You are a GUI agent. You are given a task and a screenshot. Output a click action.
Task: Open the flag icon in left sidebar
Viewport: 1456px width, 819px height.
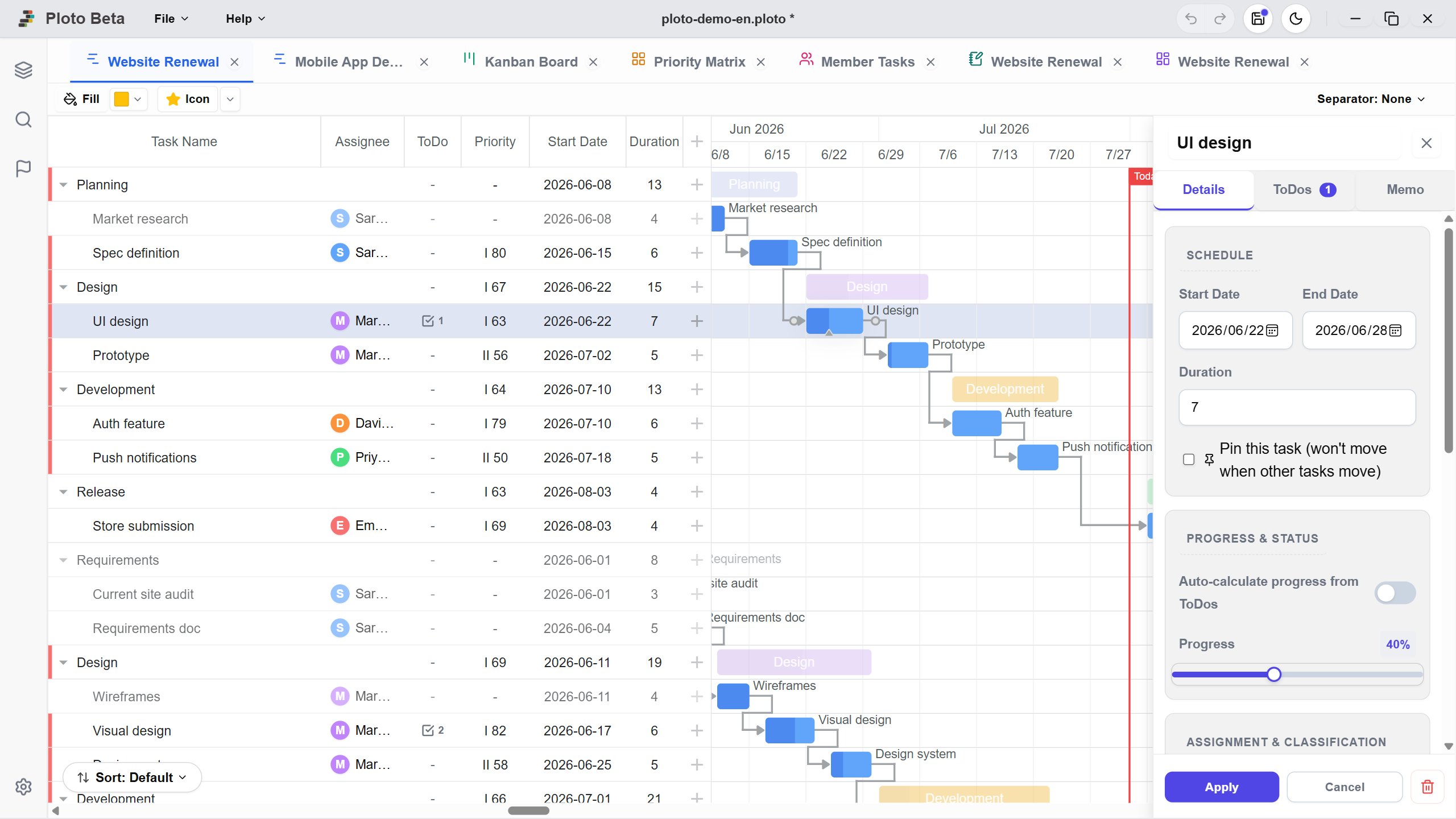pyautogui.click(x=23, y=168)
